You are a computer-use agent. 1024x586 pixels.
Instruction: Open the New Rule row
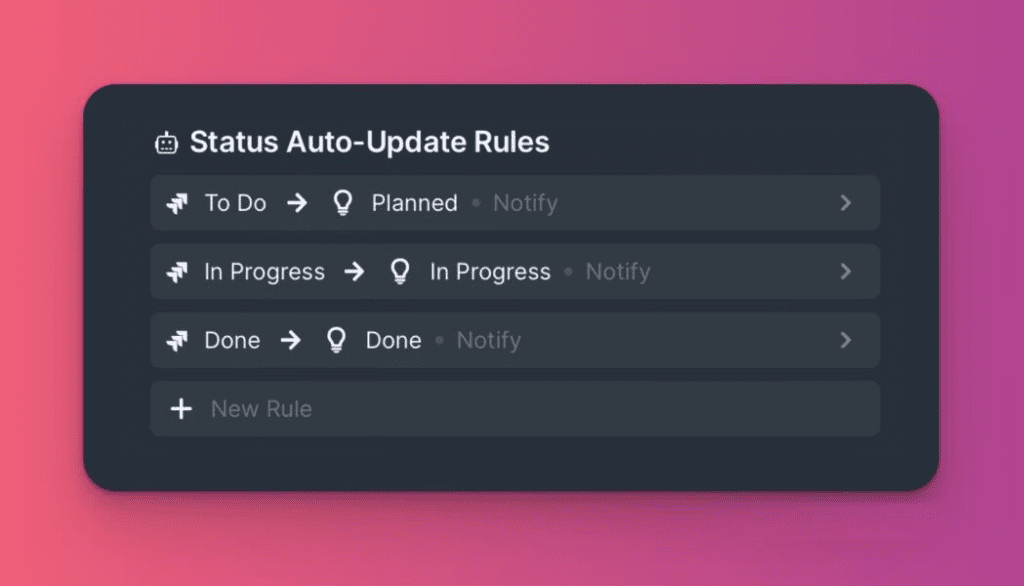(x=515, y=409)
